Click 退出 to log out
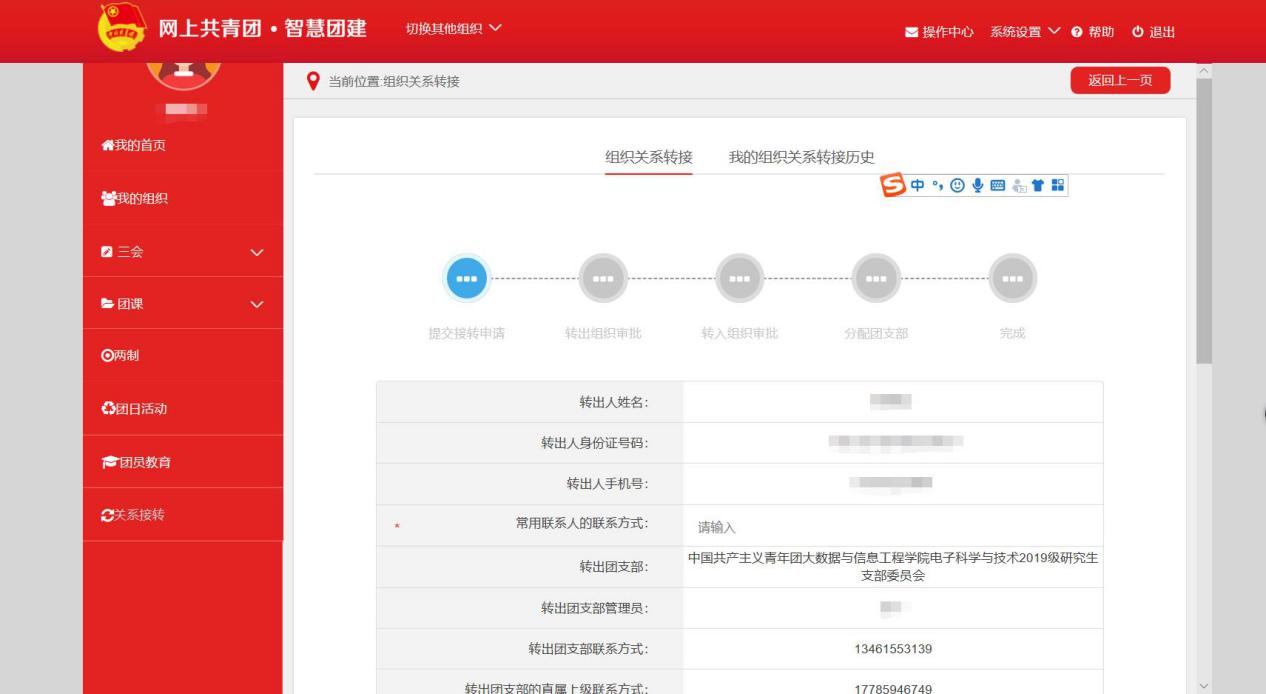The width and height of the screenshot is (1266, 694). pyautogui.click(x=1153, y=32)
